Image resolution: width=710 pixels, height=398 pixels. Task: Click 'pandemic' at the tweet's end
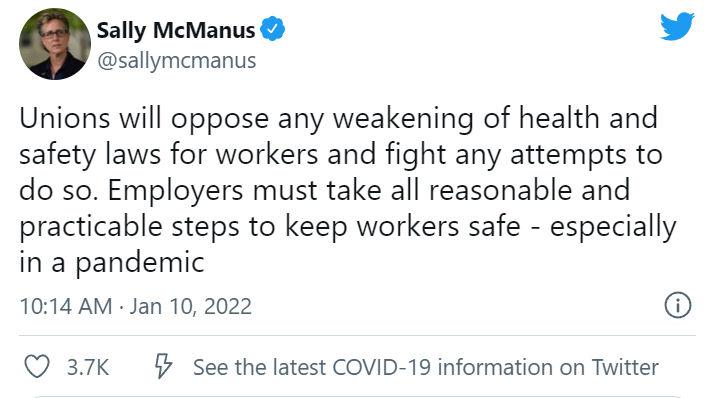[x=139, y=264]
